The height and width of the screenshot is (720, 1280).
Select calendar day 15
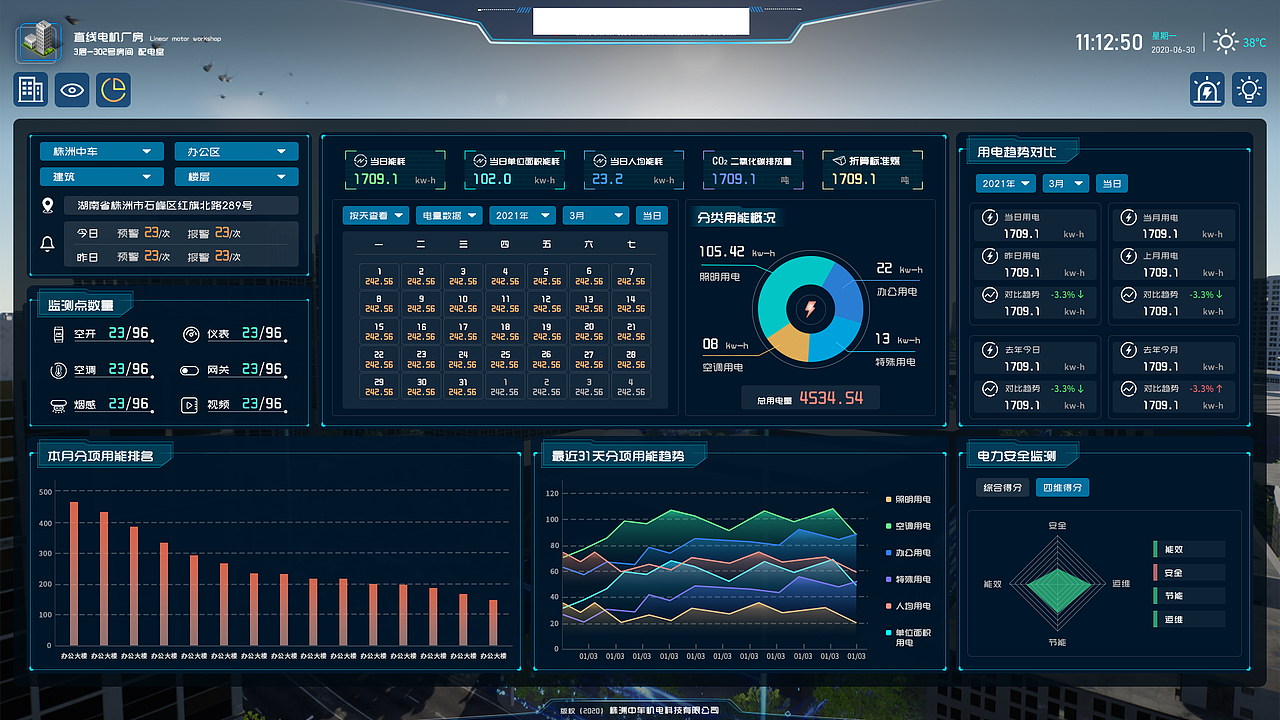[379, 331]
